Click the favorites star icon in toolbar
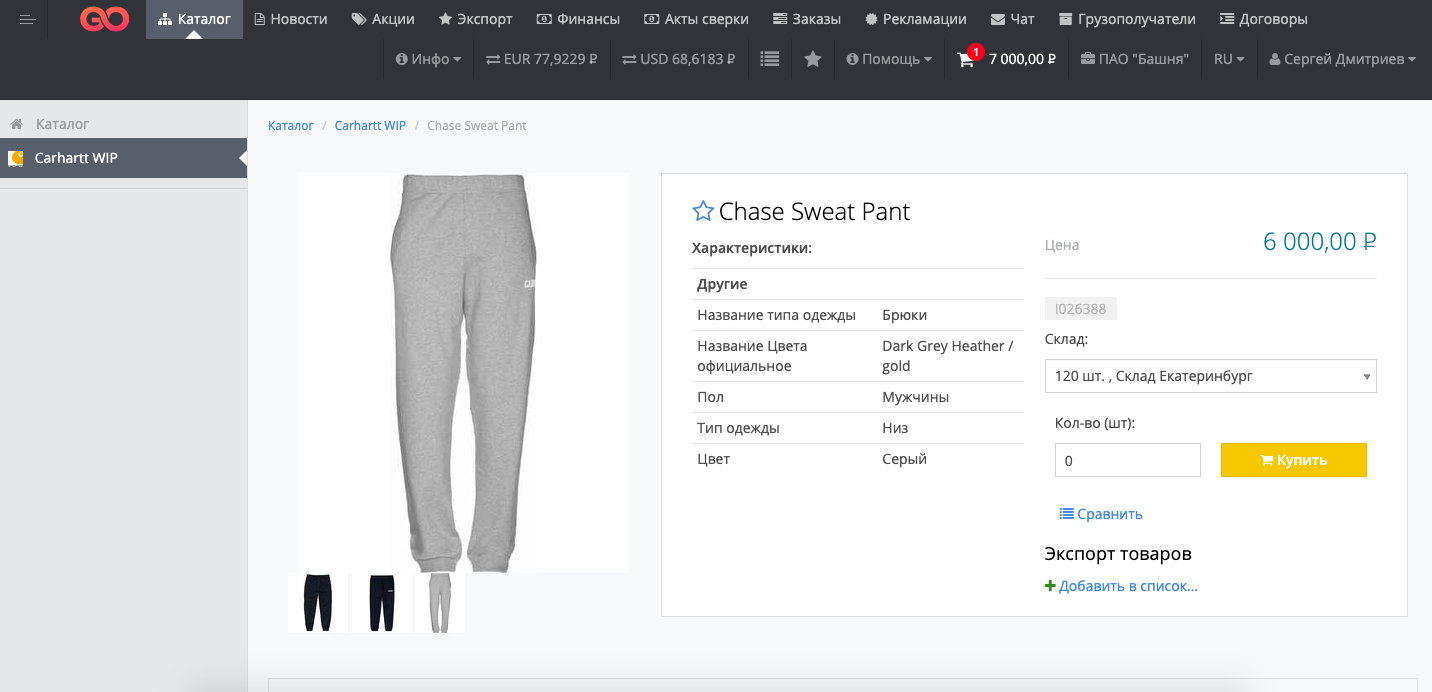 pos(813,60)
